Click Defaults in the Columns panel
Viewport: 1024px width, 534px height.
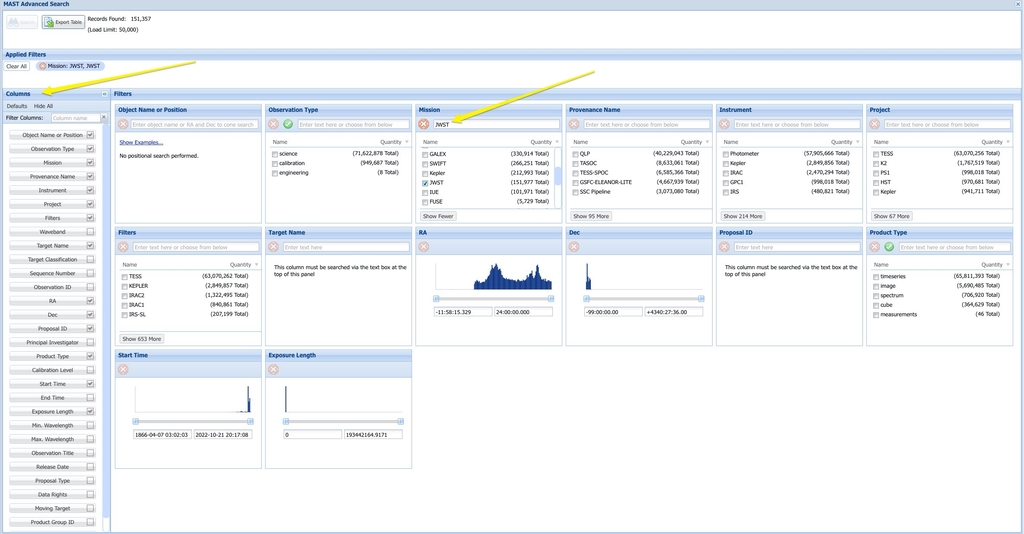(x=17, y=106)
